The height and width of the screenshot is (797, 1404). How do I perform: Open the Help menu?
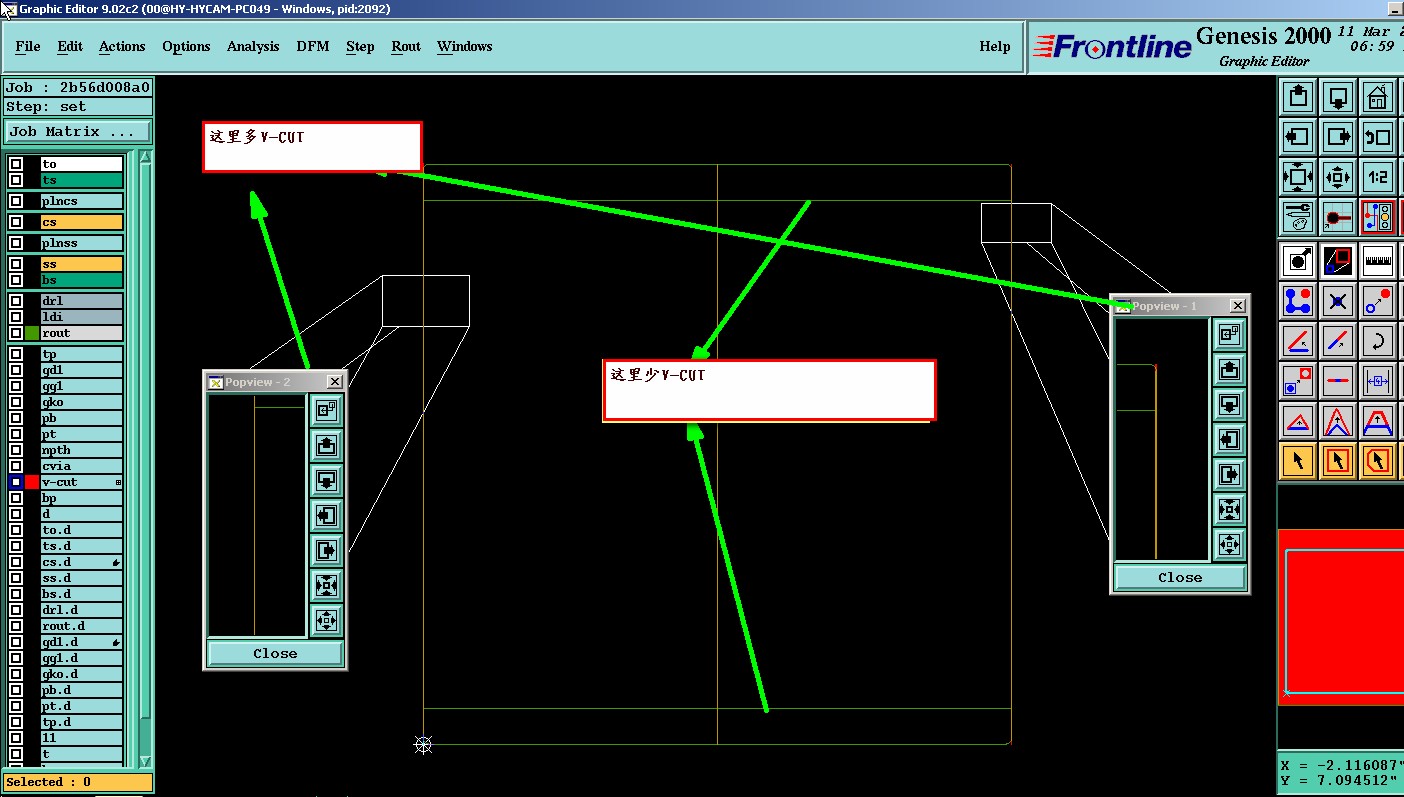point(995,46)
